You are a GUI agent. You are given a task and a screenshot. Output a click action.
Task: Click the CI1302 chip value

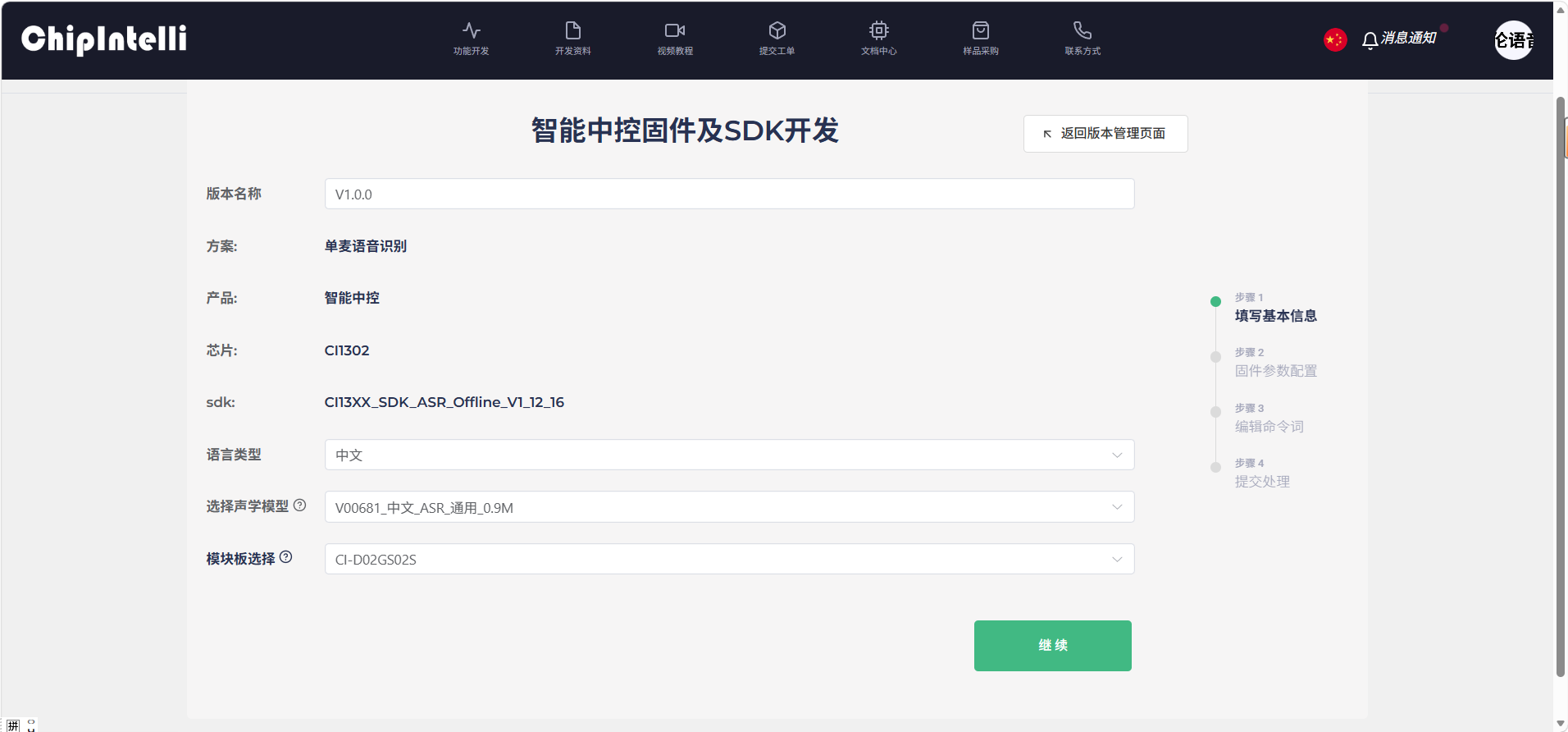(347, 350)
